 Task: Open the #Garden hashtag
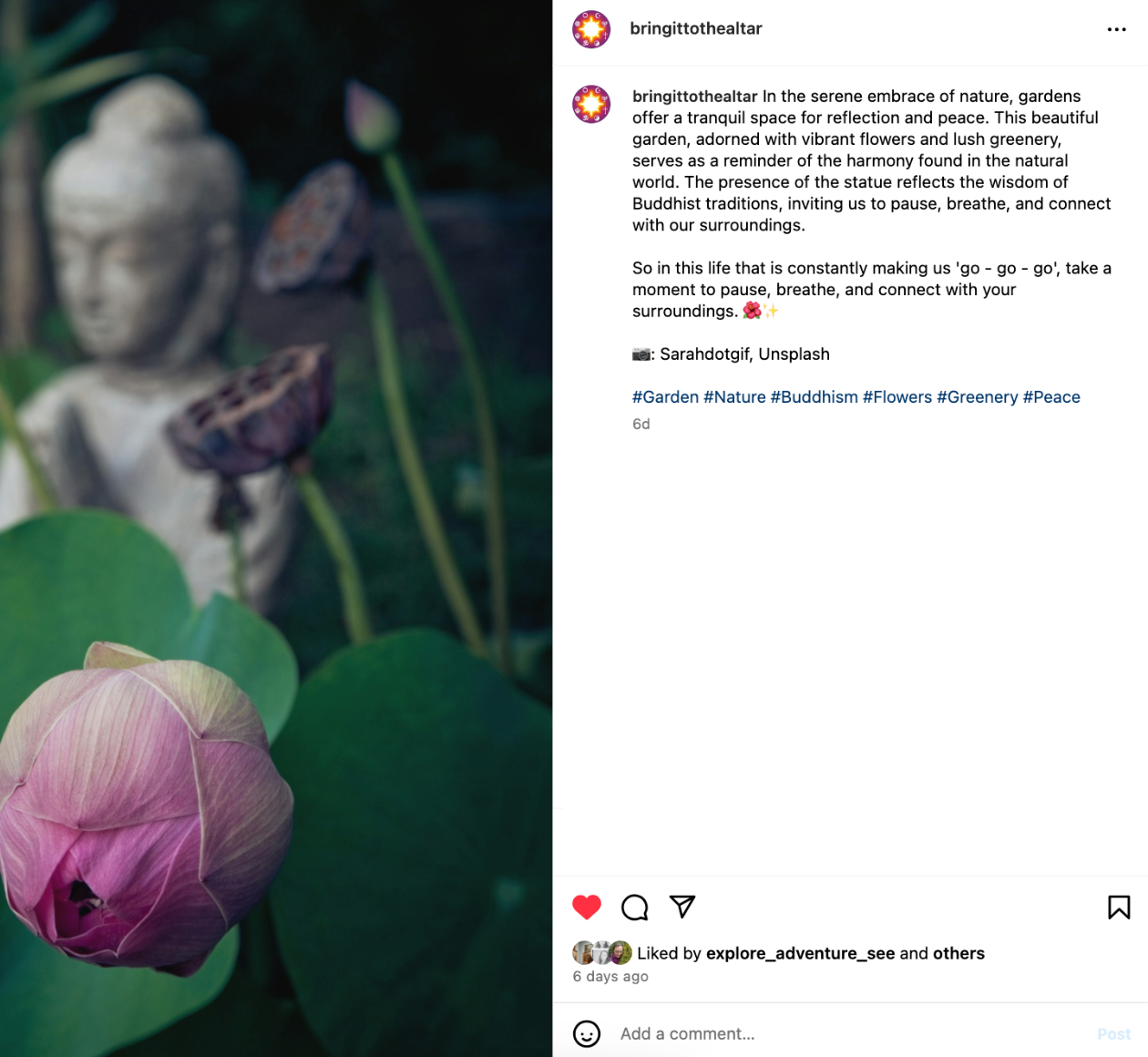[665, 397]
